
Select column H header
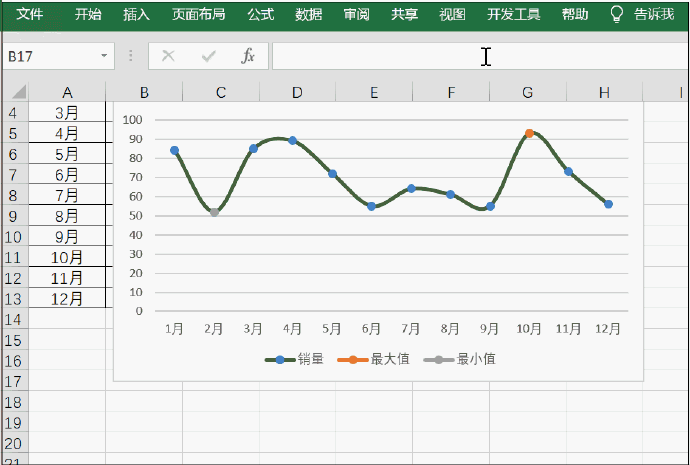(604, 92)
